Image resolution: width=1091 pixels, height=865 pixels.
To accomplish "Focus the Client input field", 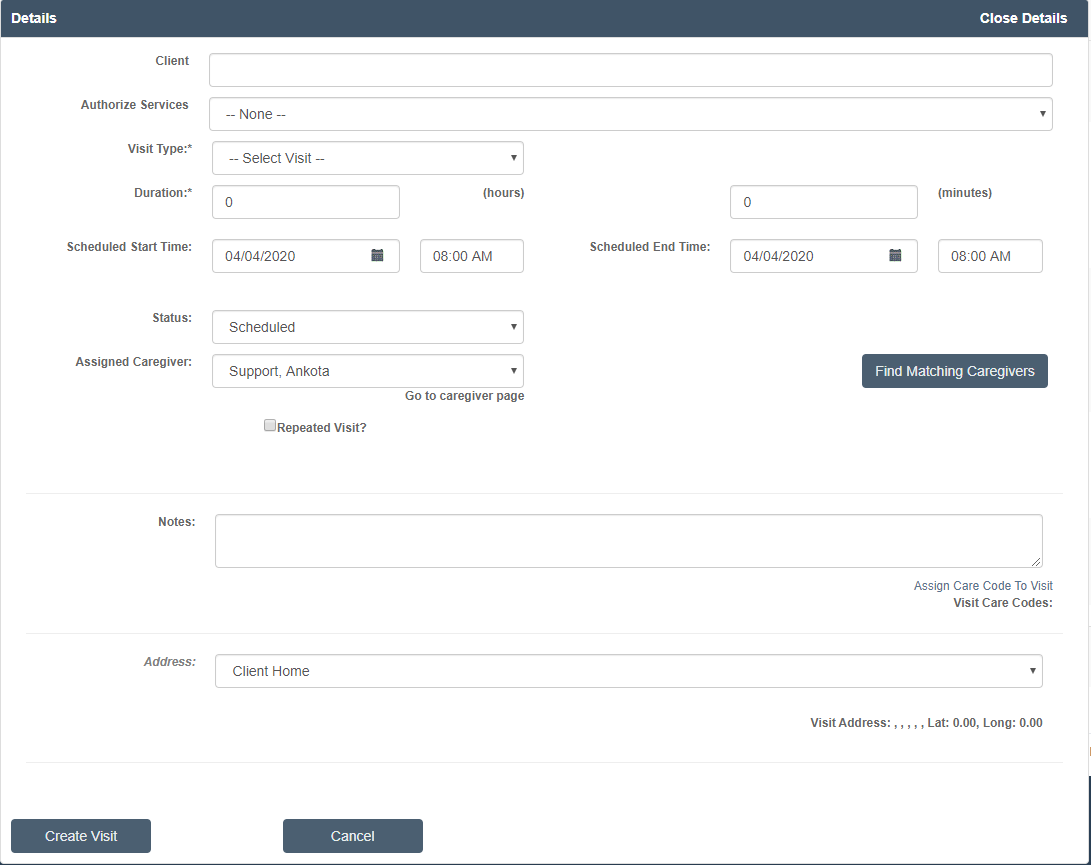I will (630, 70).
